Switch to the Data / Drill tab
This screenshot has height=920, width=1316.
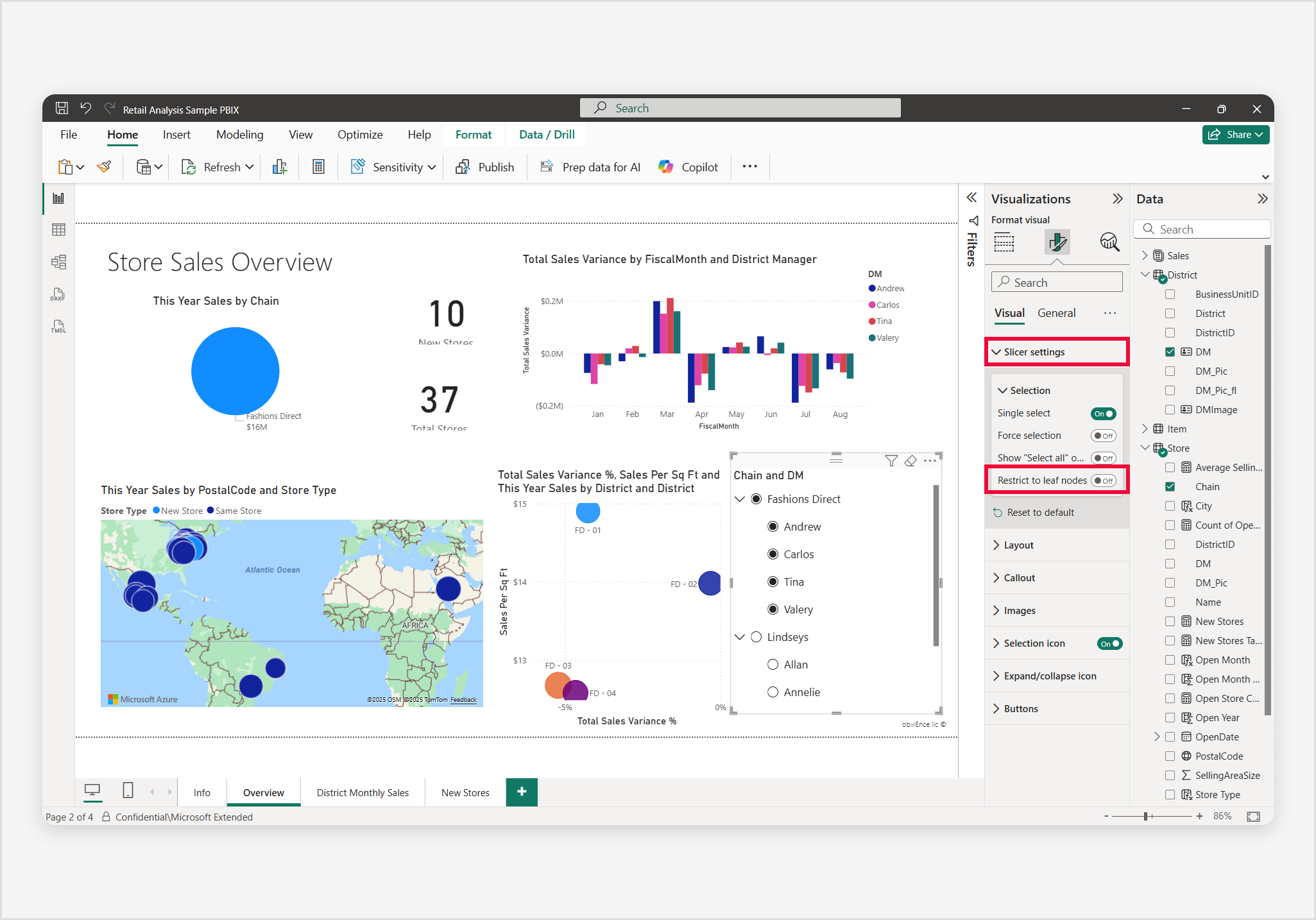547,135
